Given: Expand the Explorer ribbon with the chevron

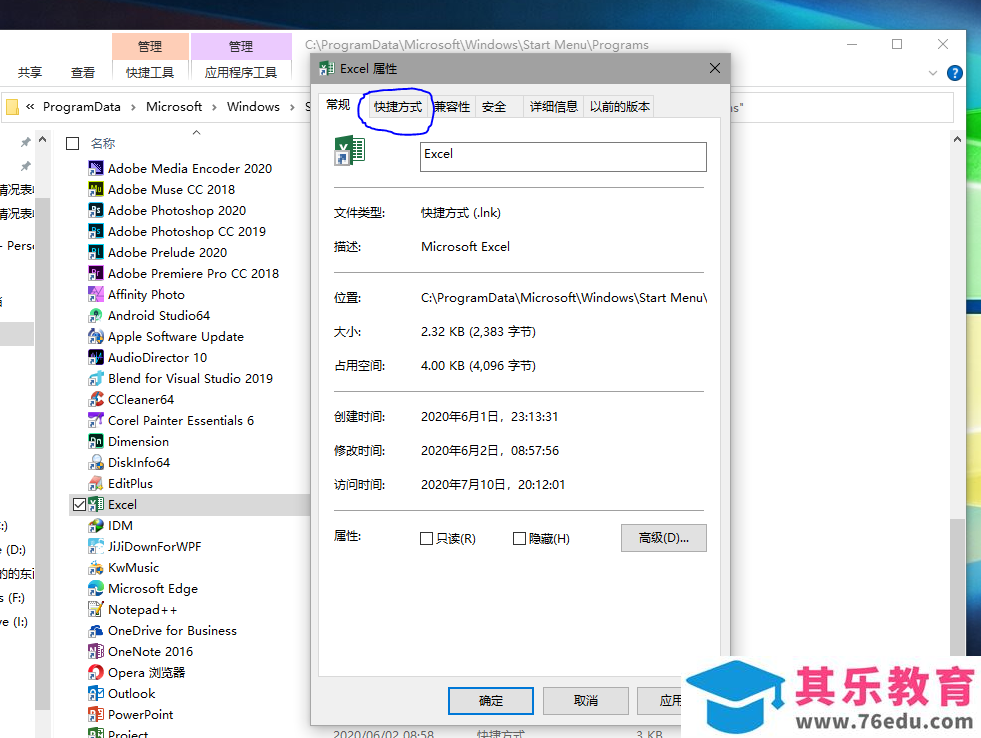Looking at the screenshot, I should tap(933, 73).
